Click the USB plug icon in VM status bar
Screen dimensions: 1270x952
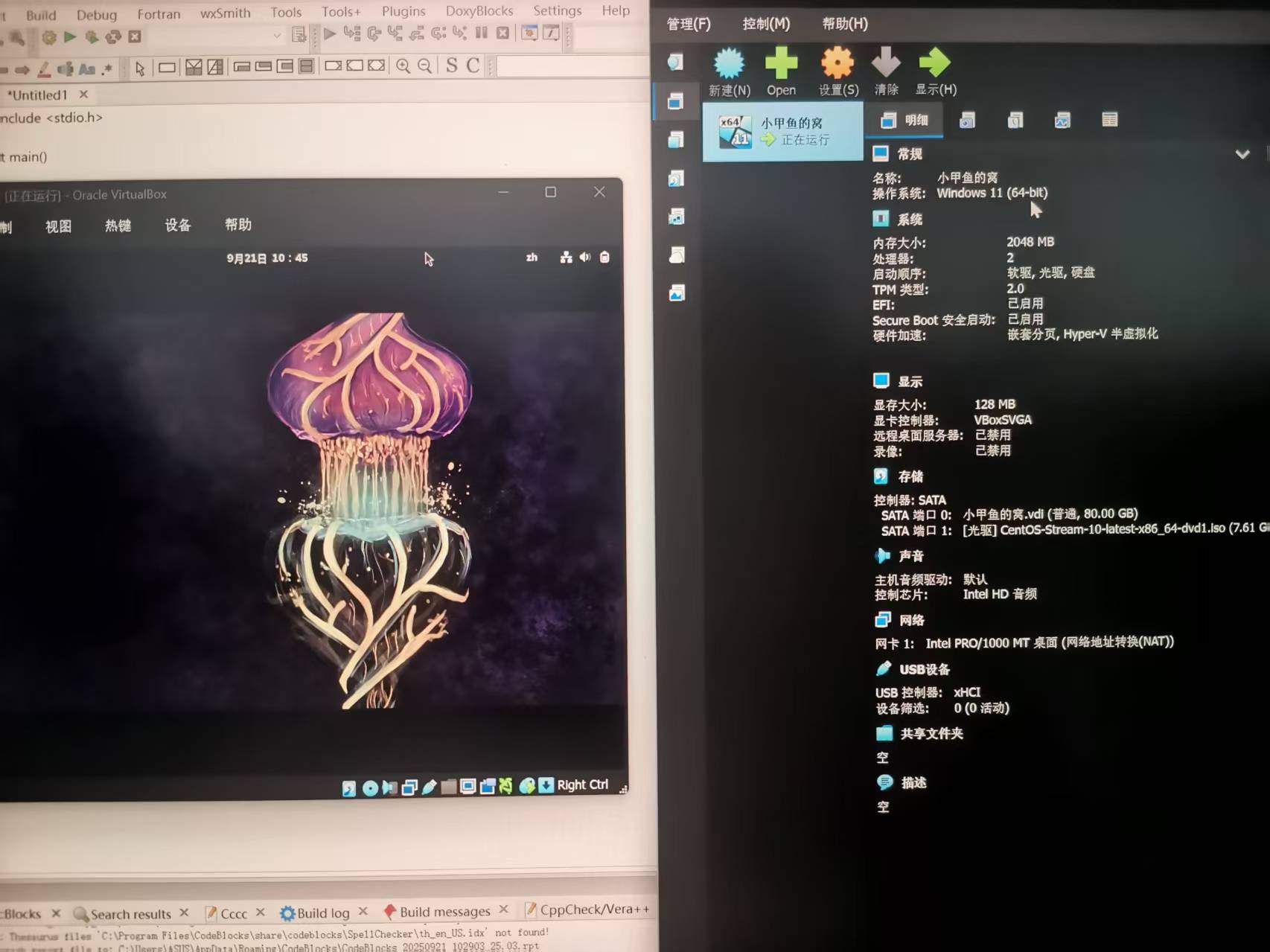click(x=429, y=787)
